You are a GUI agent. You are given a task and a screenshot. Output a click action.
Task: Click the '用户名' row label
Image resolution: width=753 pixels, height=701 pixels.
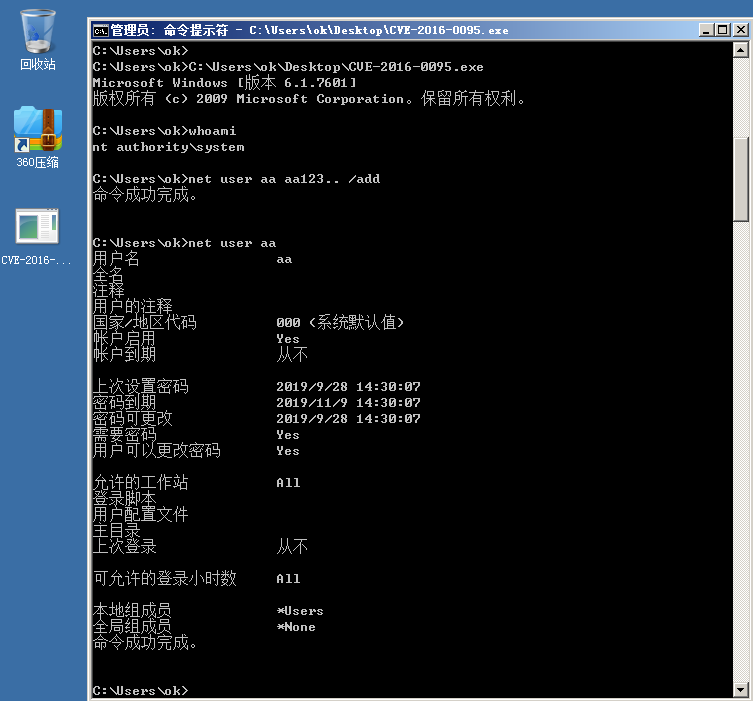tap(116, 259)
